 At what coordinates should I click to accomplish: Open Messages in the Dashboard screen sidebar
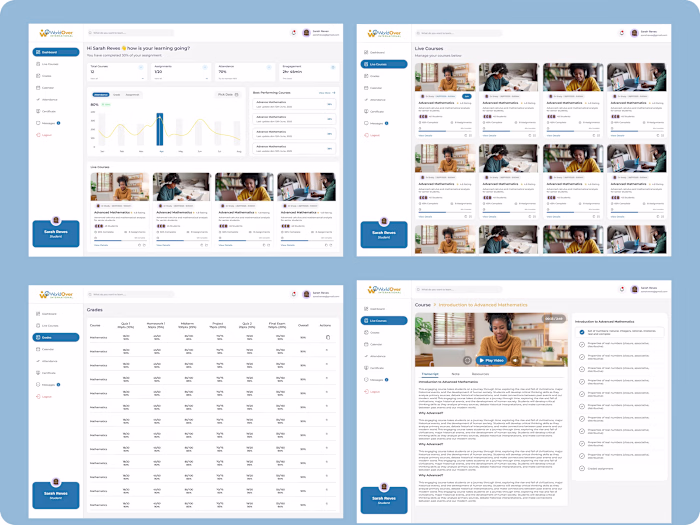tap(48, 123)
